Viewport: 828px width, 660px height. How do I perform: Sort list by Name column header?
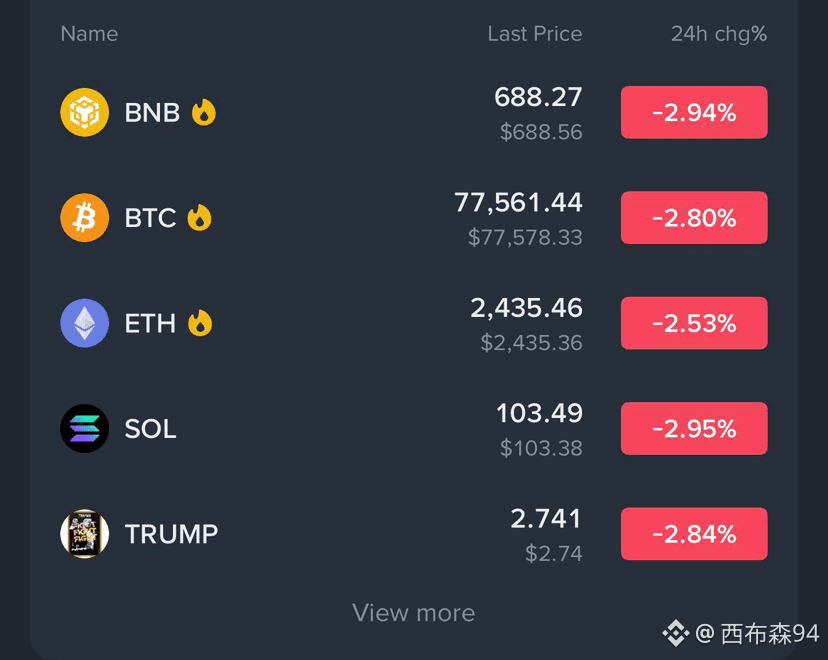click(x=89, y=34)
